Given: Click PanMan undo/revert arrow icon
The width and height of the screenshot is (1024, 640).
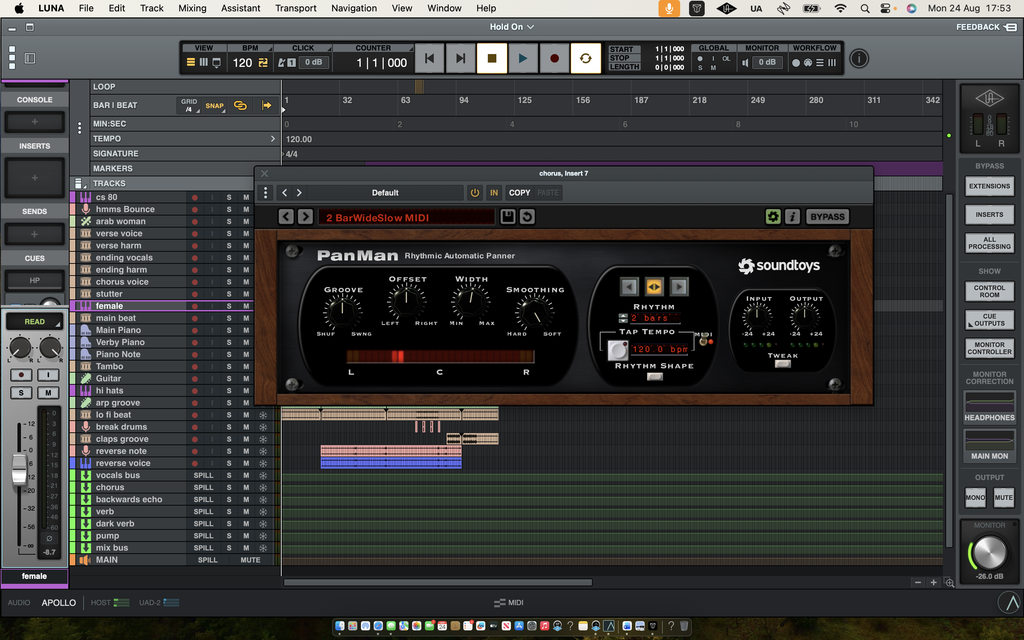Looking at the screenshot, I should coord(527,217).
